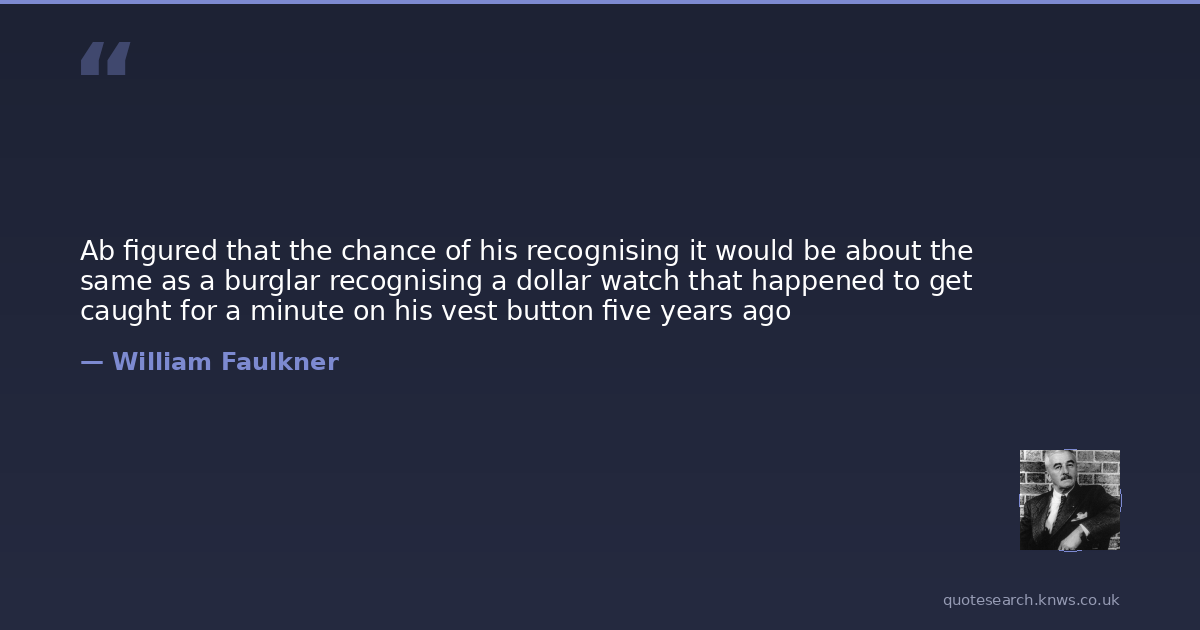Click the third line of the quote

coord(435,312)
